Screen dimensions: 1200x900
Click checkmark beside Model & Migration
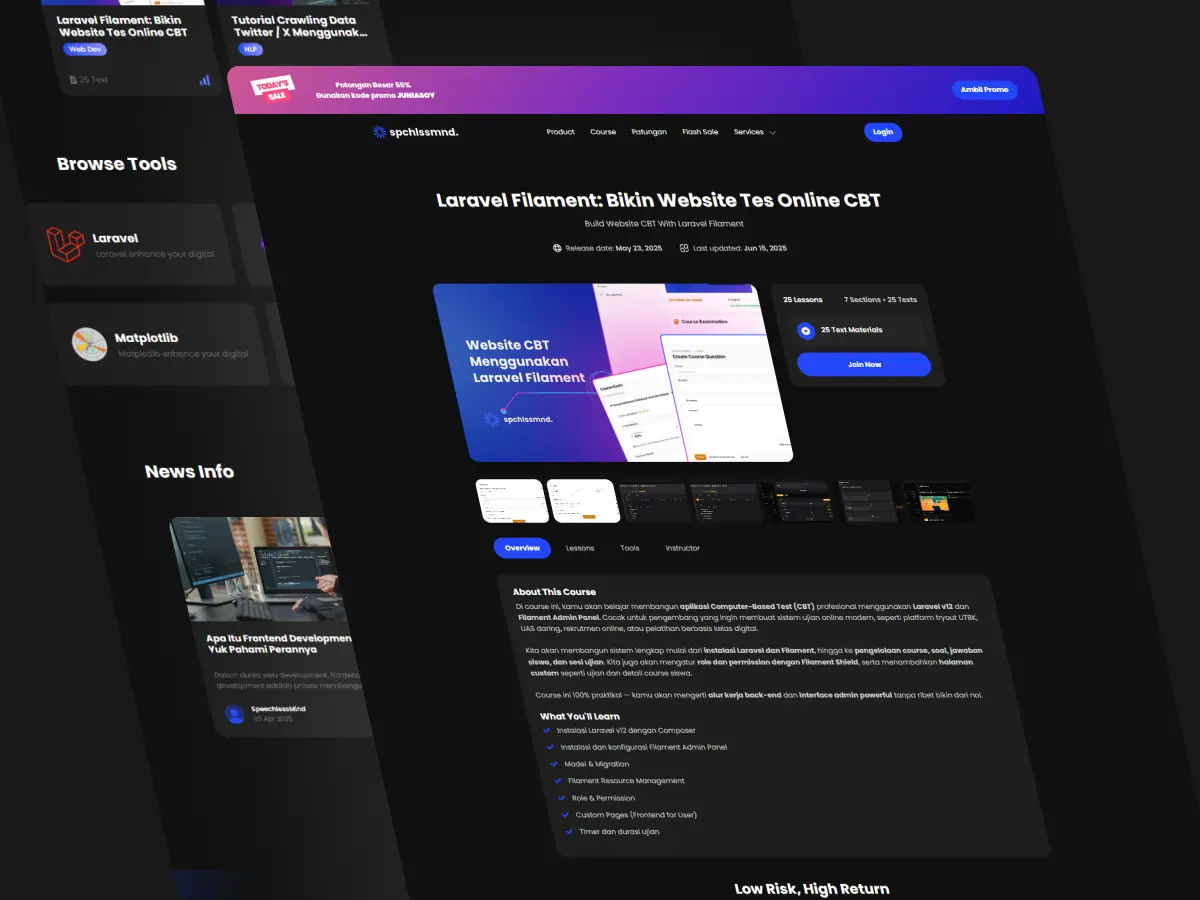pyautogui.click(x=554, y=764)
